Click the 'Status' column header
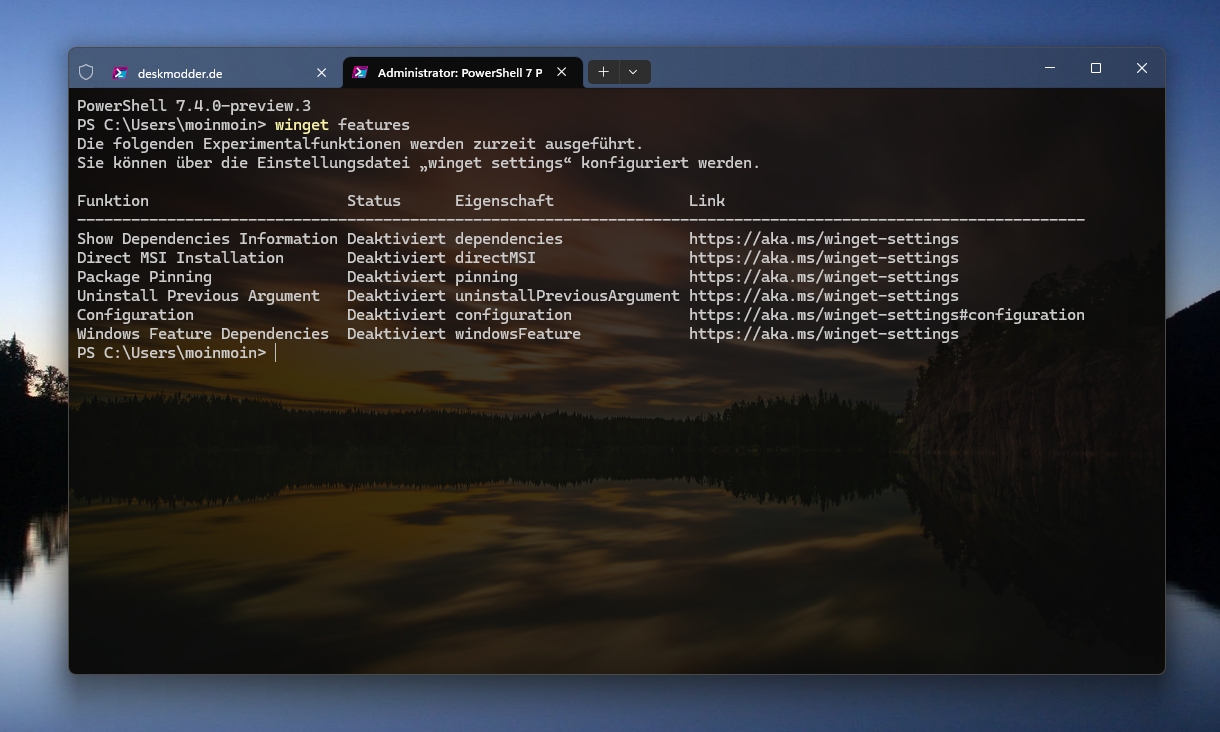 click(x=374, y=201)
